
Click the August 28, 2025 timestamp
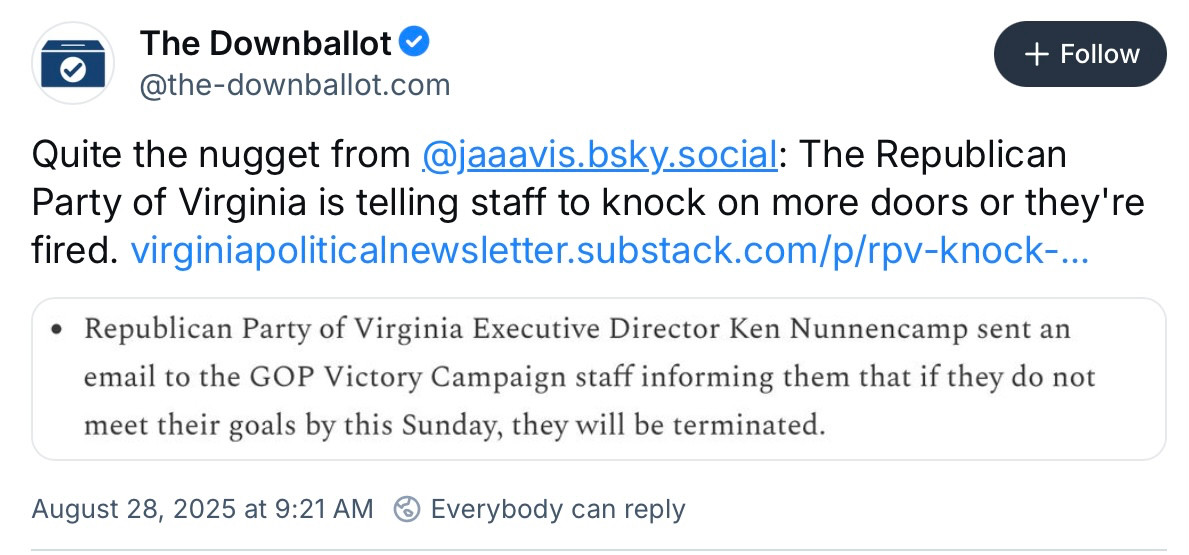coord(202,509)
